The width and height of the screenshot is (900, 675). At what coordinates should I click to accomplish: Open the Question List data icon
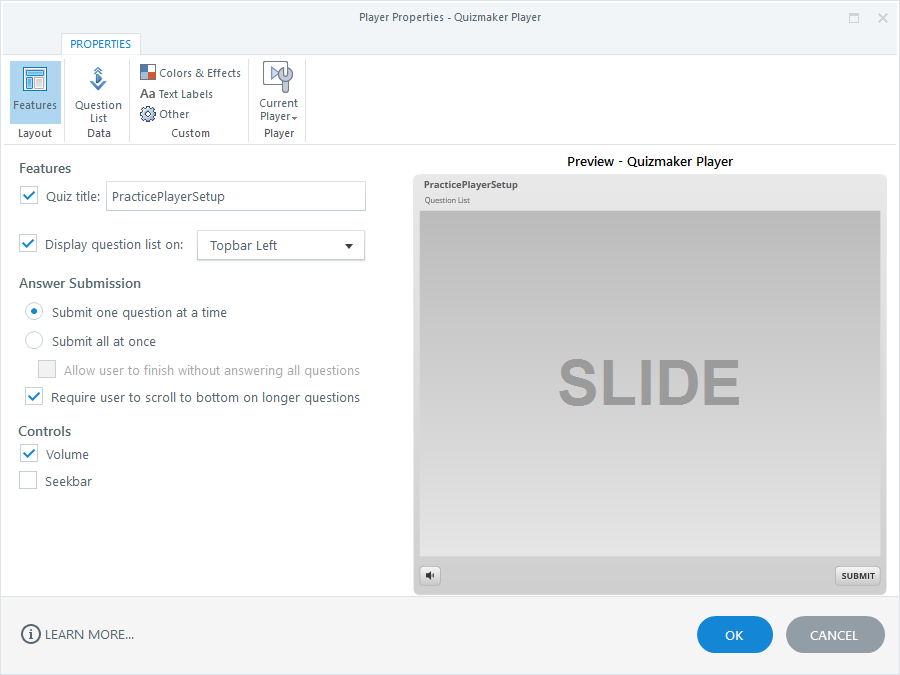tap(98, 95)
